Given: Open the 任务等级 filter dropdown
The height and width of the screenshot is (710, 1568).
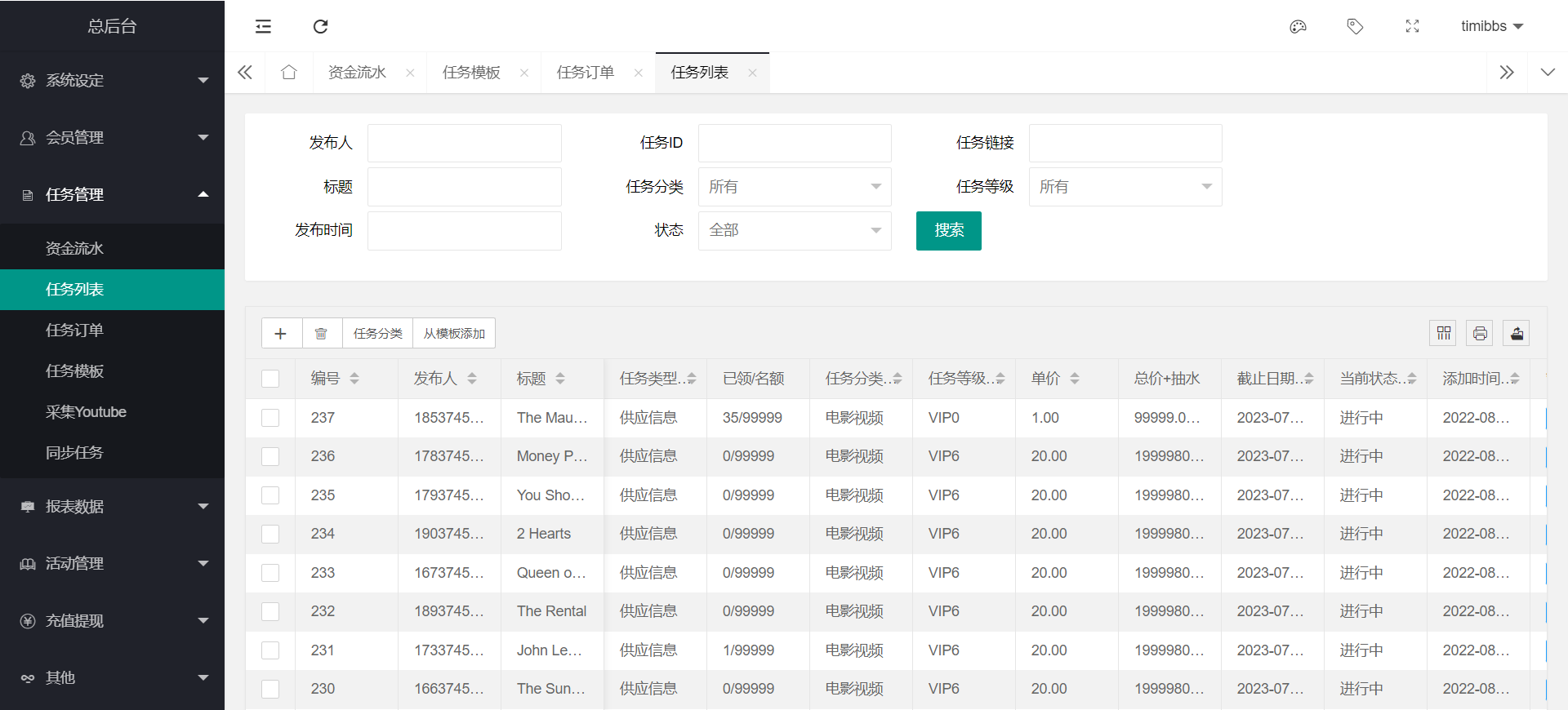Looking at the screenshot, I should (x=1125, y=187).
